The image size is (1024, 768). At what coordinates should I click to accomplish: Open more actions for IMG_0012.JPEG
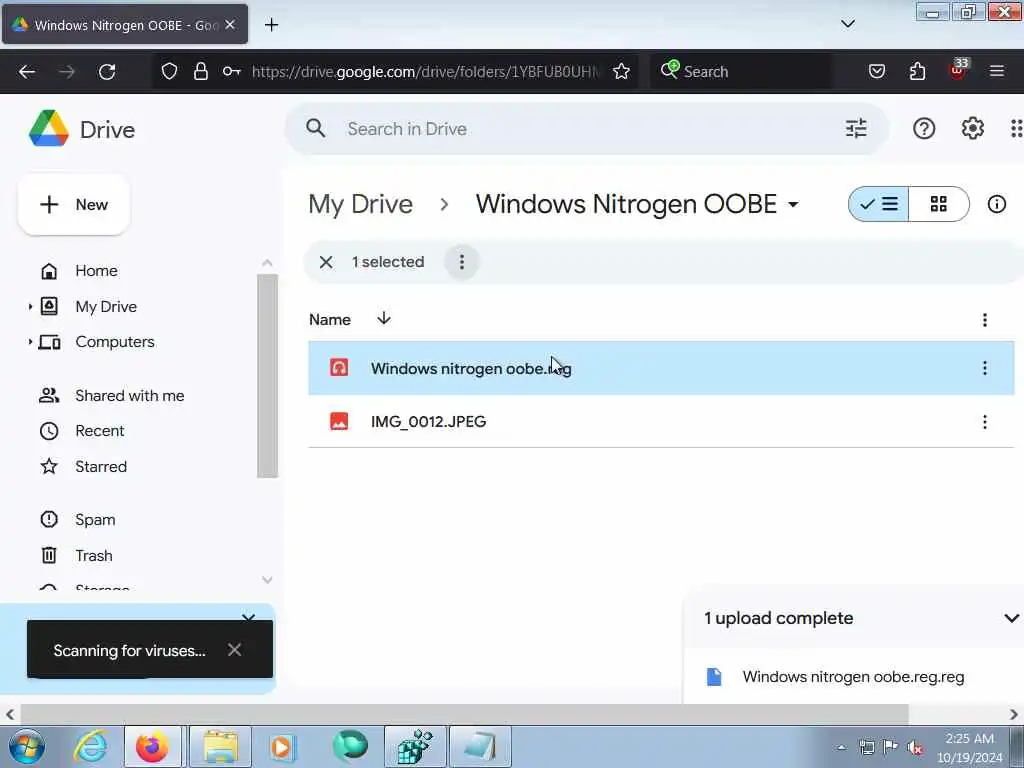985,422
